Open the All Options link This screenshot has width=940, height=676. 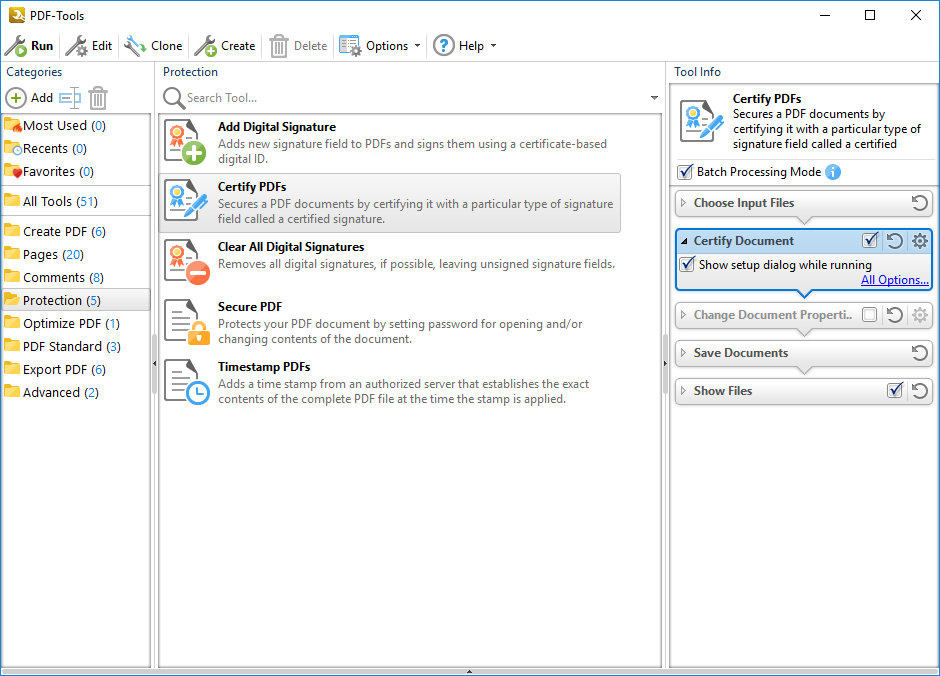(x=894, y=280)
